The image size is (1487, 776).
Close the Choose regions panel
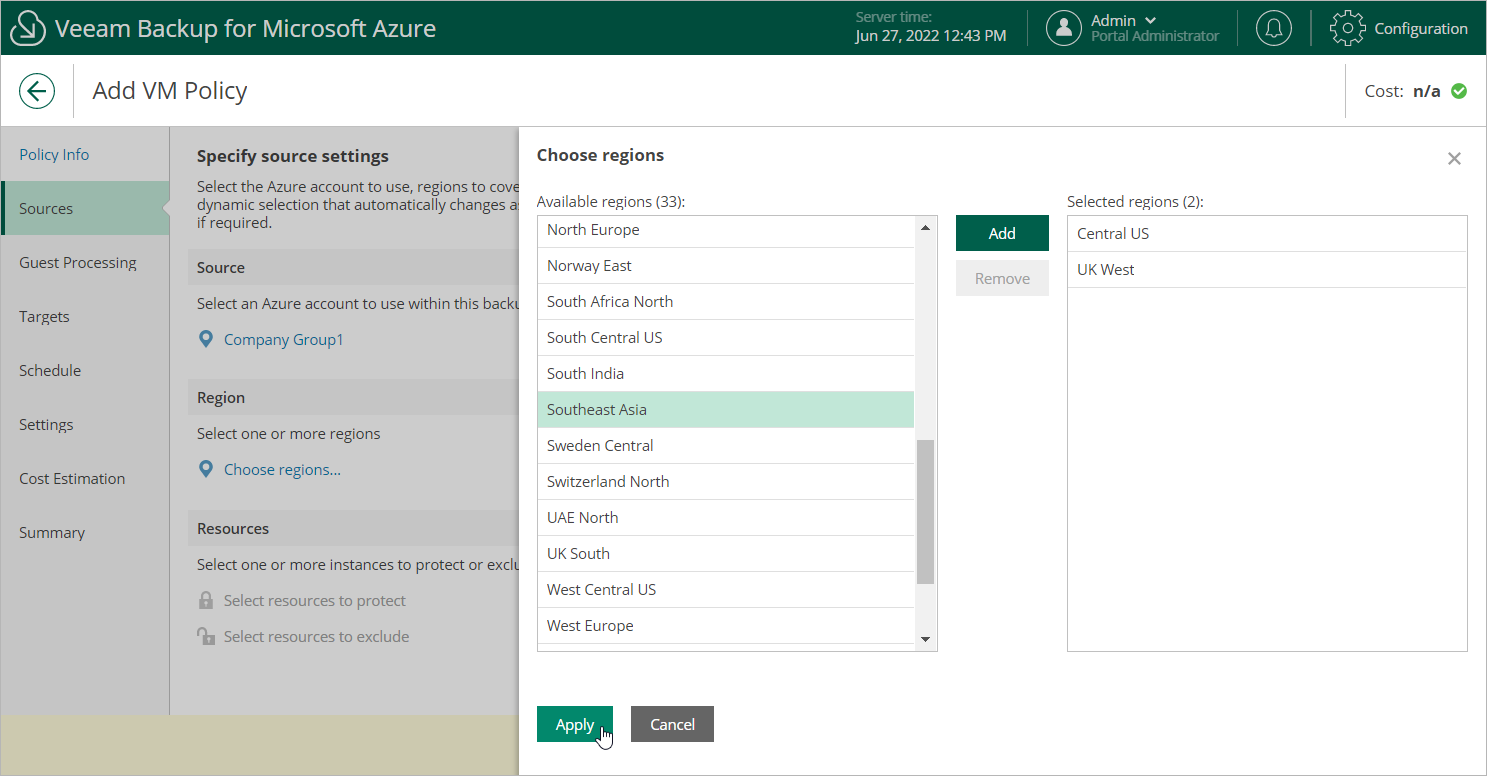(1454, 159)
